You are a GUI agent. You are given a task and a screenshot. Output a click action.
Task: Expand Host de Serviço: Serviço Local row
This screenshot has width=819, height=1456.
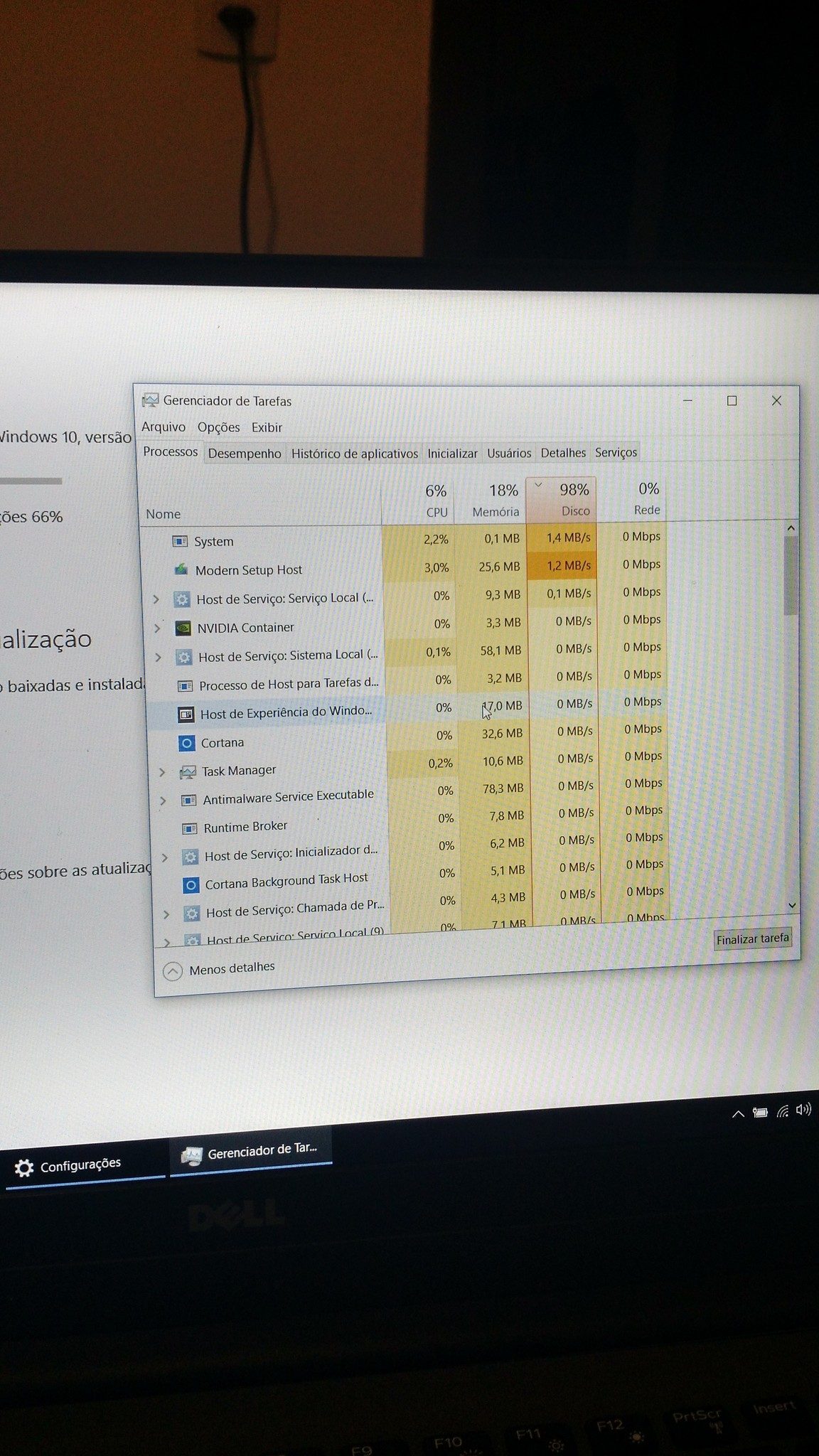156,600
